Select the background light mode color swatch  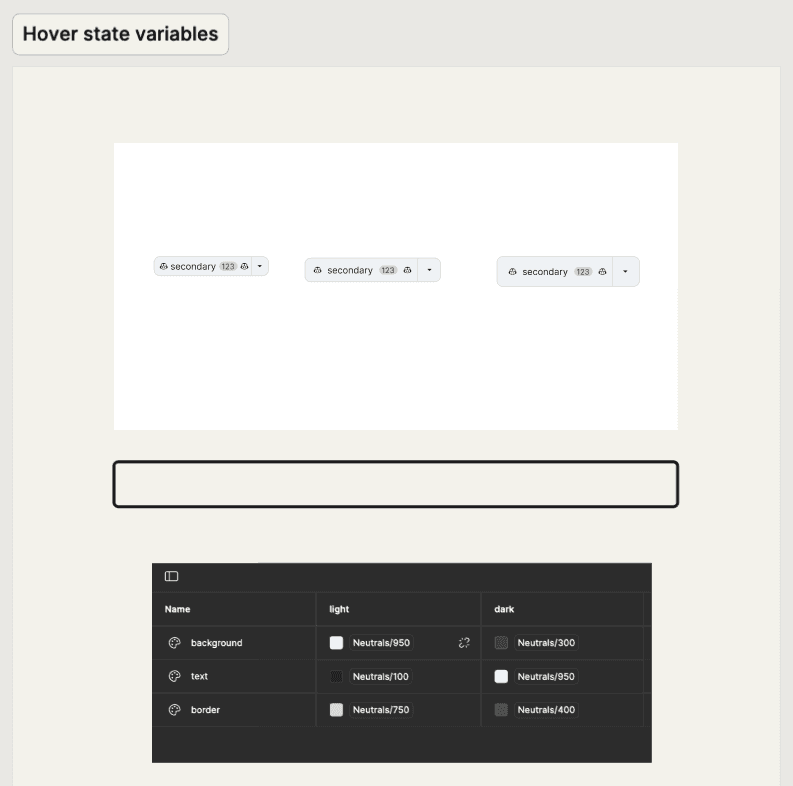pos(336,643)
